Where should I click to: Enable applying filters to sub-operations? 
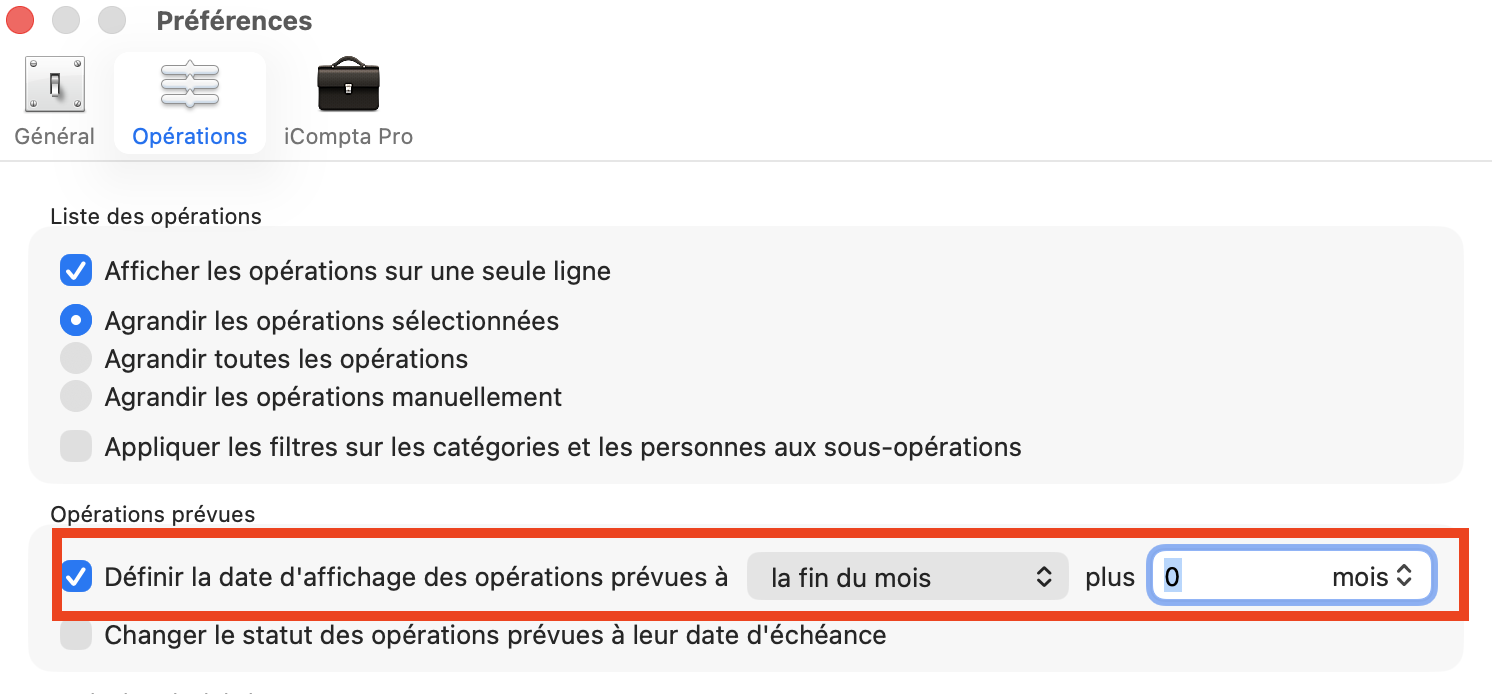76,446
